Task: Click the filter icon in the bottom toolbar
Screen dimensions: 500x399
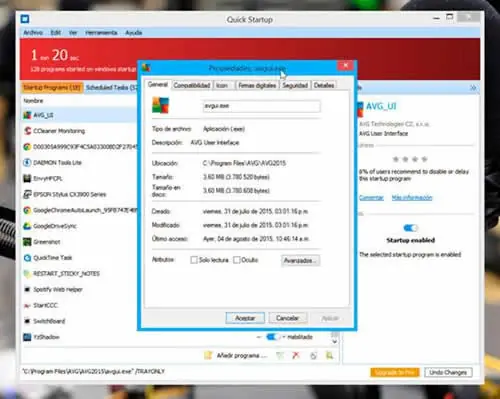Action: pos(280,356)
